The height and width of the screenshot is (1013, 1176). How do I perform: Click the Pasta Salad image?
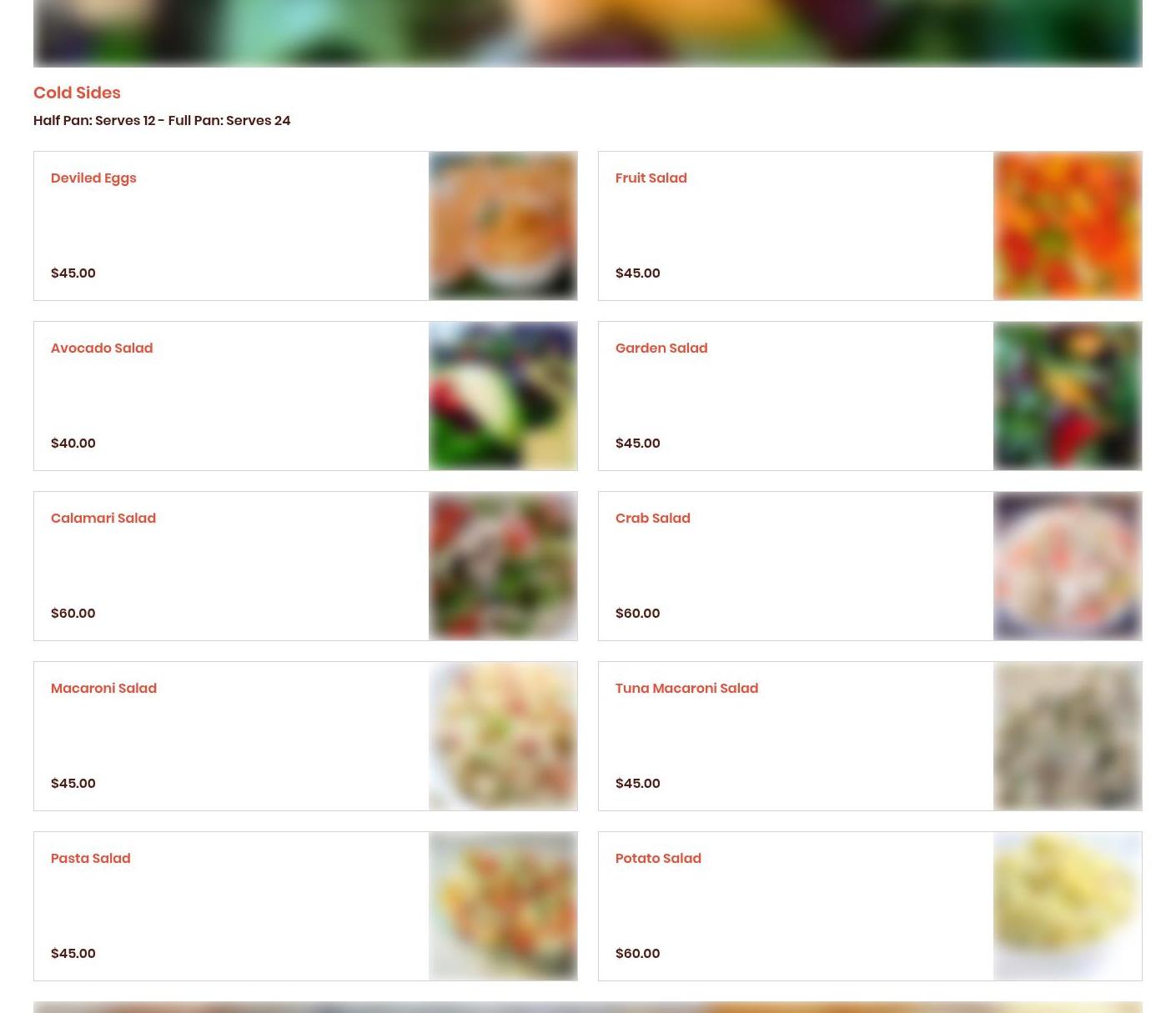pos(503,906)
